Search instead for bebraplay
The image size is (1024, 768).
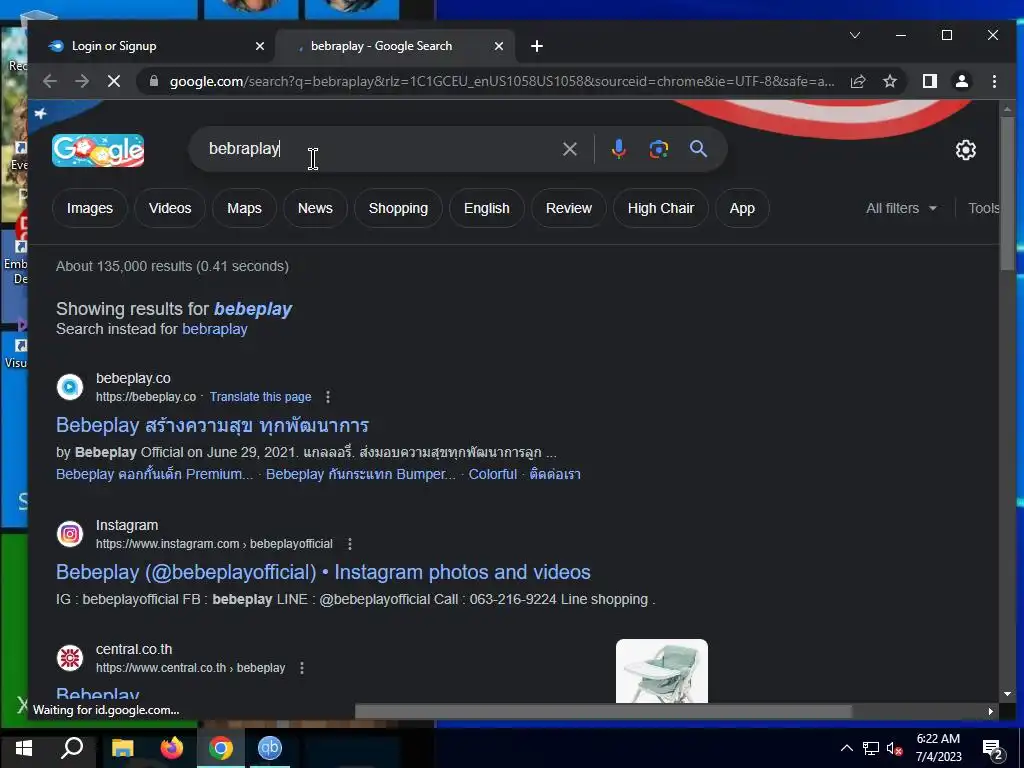click(x=214, y=329)
